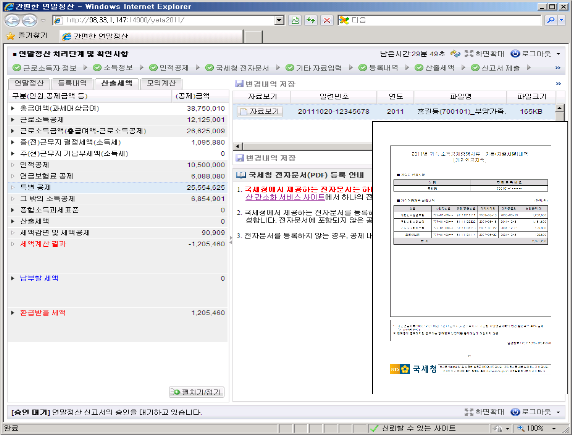The image size is (572, 439).
Task: Click the PDF document preview thumbnail
Action: tap(470, 258)
